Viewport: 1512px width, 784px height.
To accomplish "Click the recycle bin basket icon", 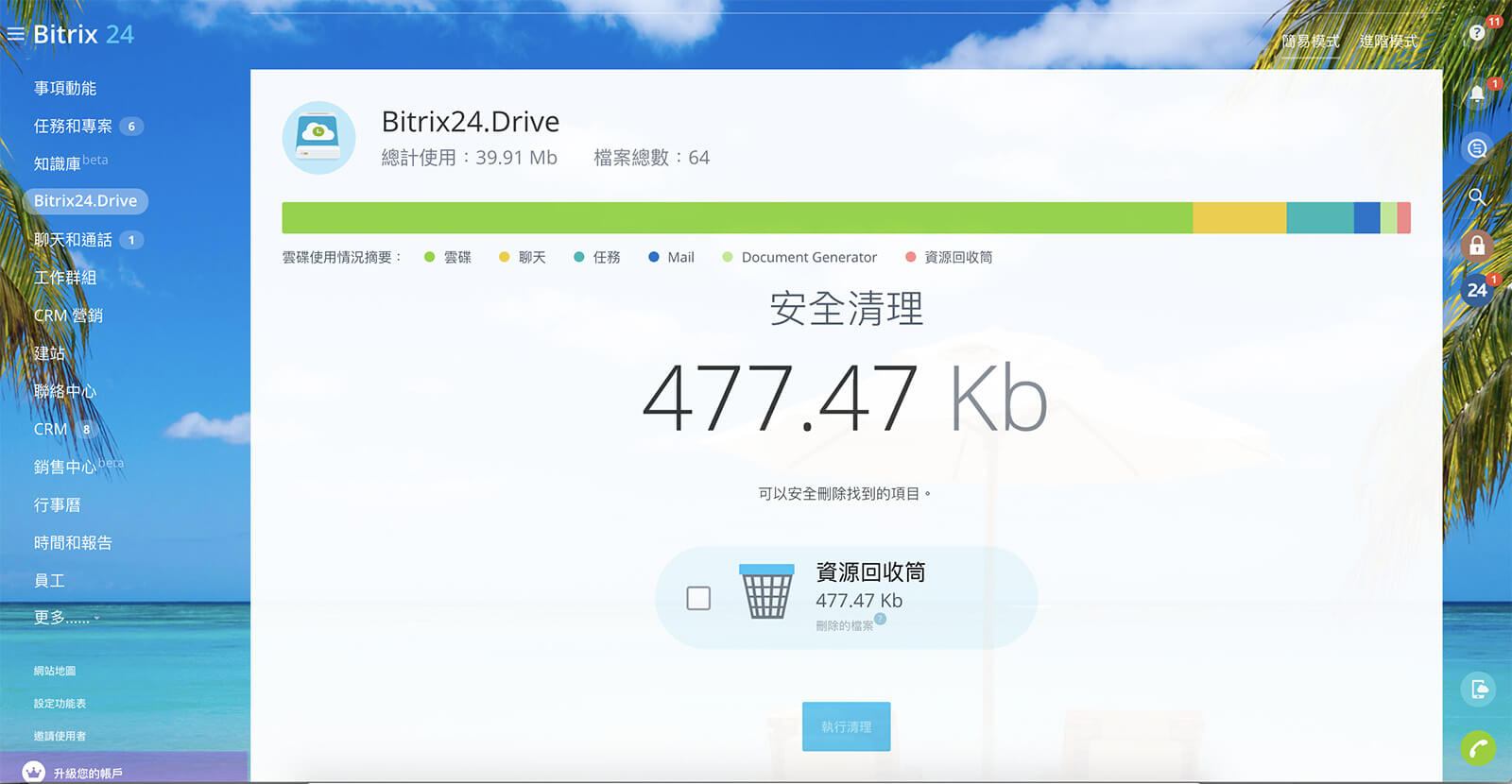I will click(766, 591).
